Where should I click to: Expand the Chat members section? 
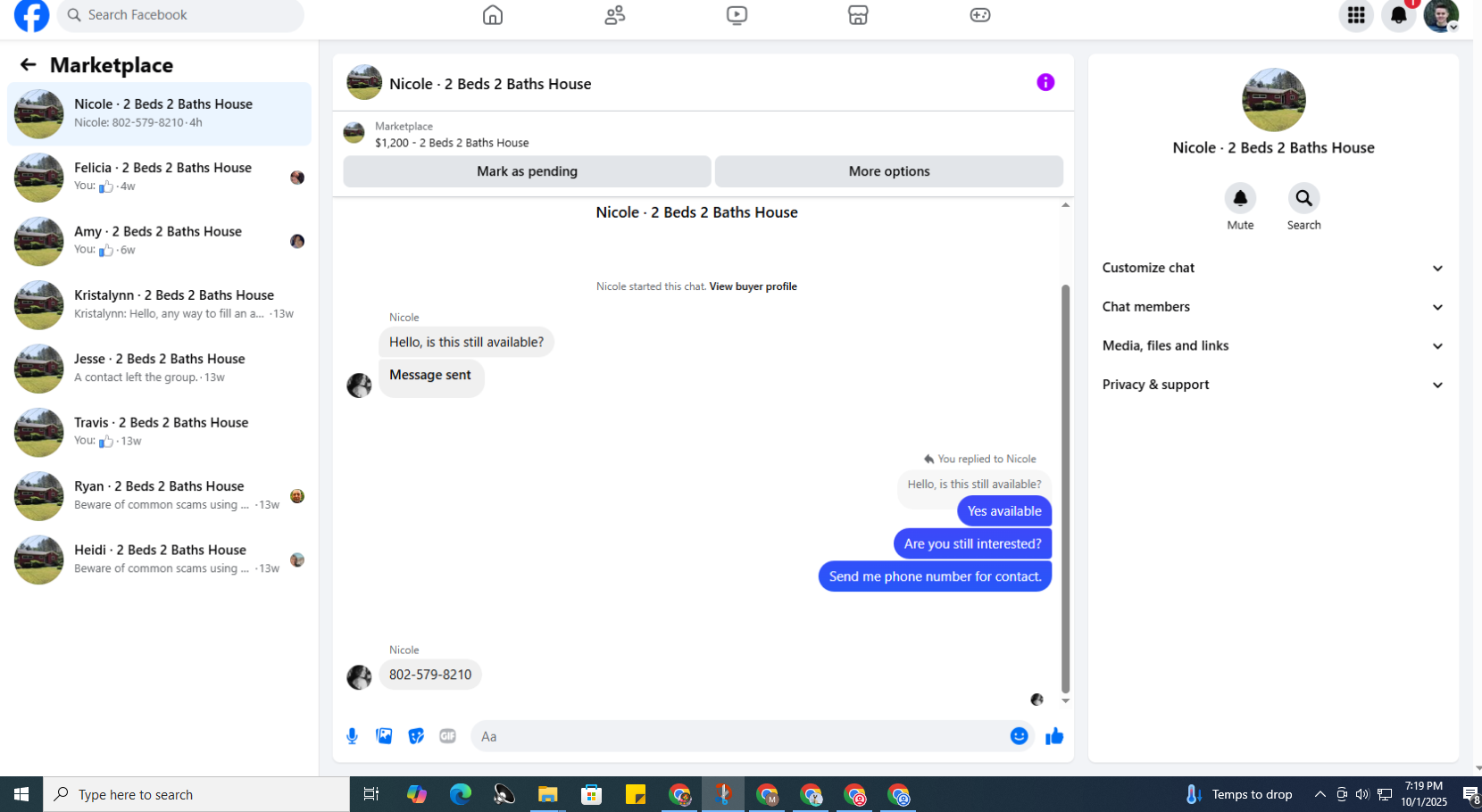tap(1273, 307)
